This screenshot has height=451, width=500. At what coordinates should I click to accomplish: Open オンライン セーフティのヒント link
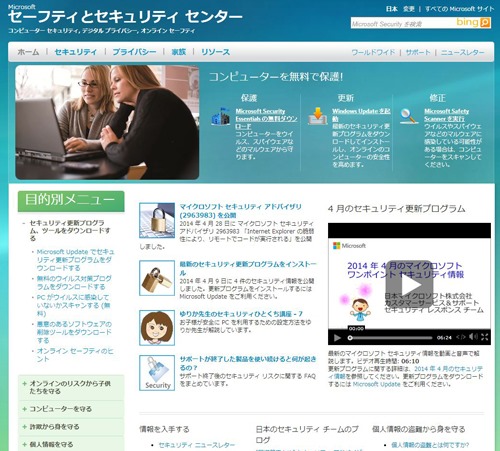[75, 355]
